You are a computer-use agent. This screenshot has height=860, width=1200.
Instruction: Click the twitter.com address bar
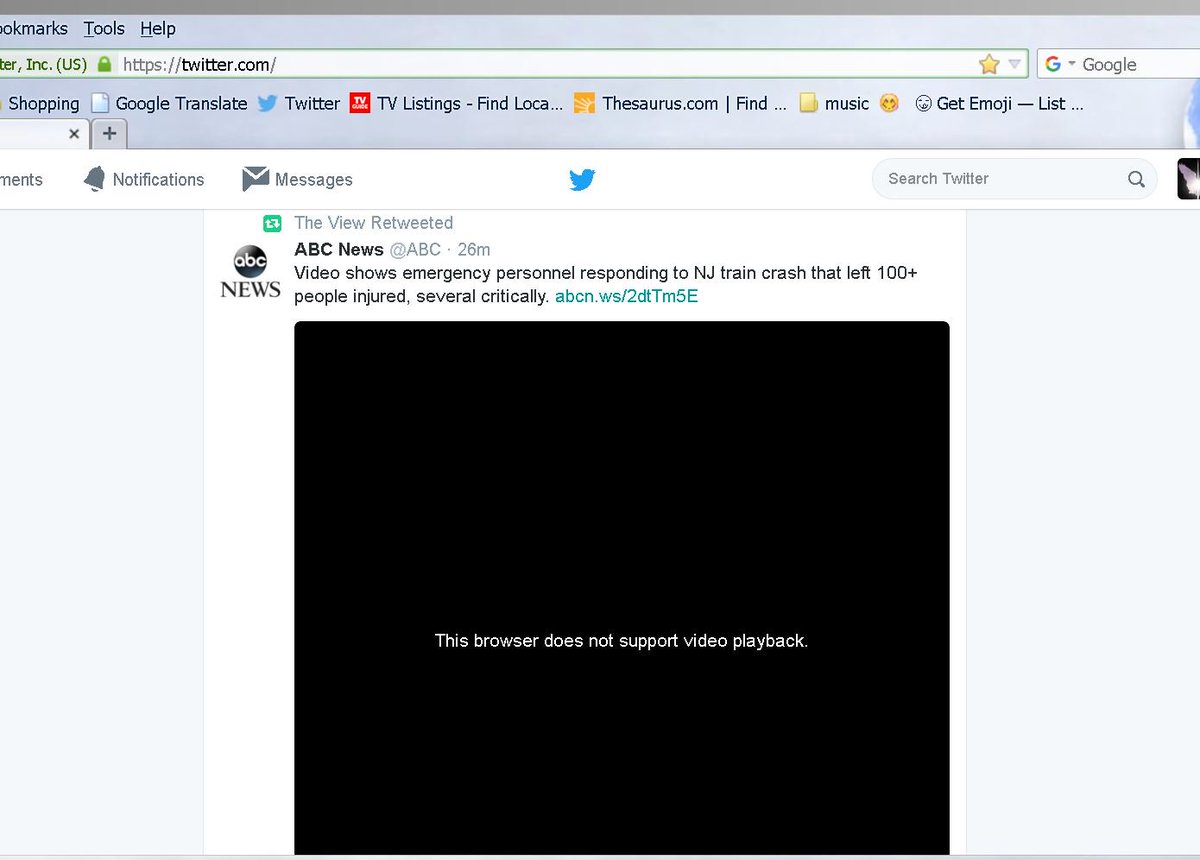click(x=545, y=65)
